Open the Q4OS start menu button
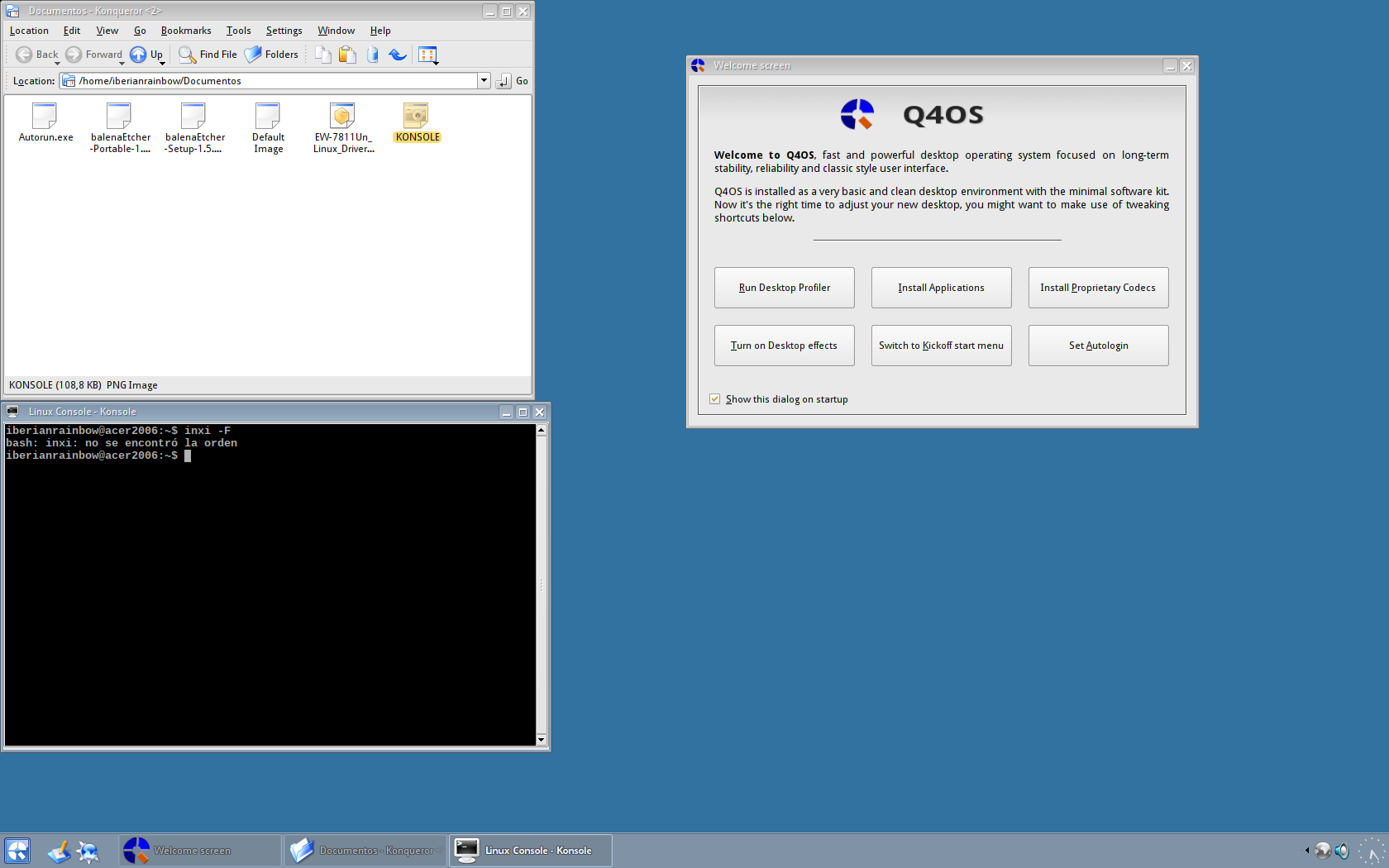The image size is (1389, 868). [x=17, y=851]
